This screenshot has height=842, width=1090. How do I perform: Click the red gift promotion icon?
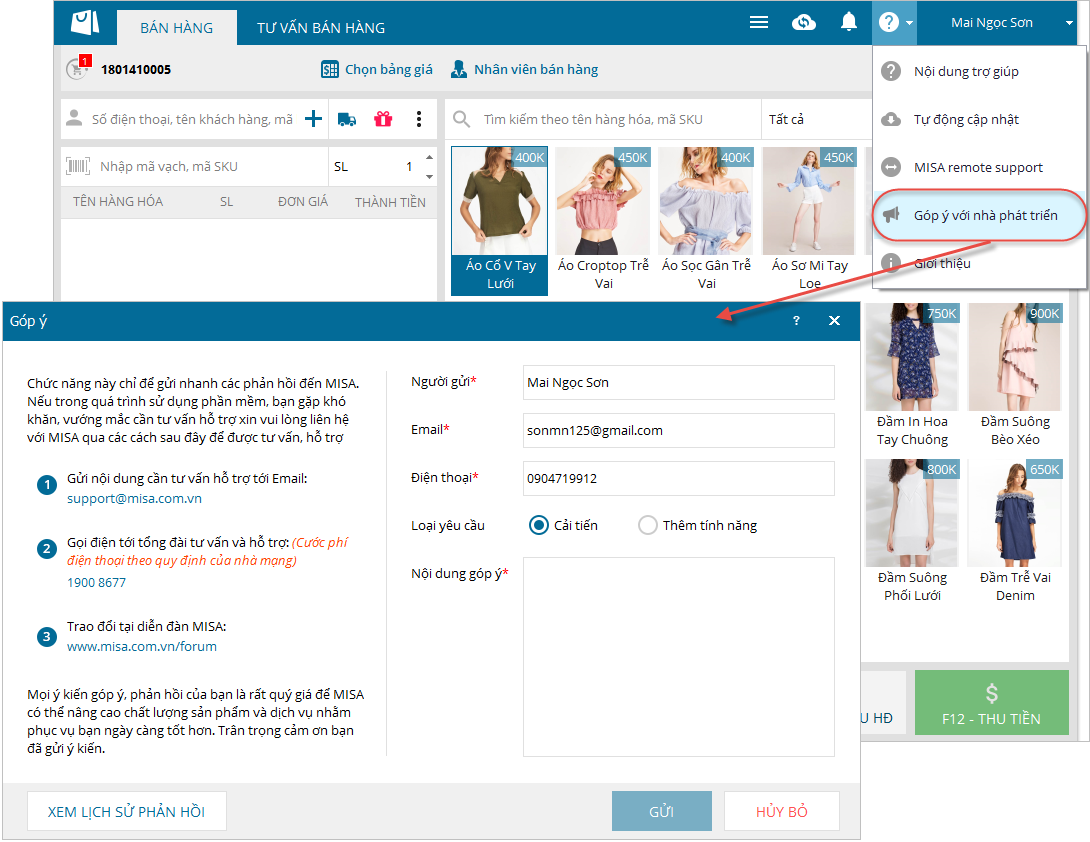click(383, 119)
